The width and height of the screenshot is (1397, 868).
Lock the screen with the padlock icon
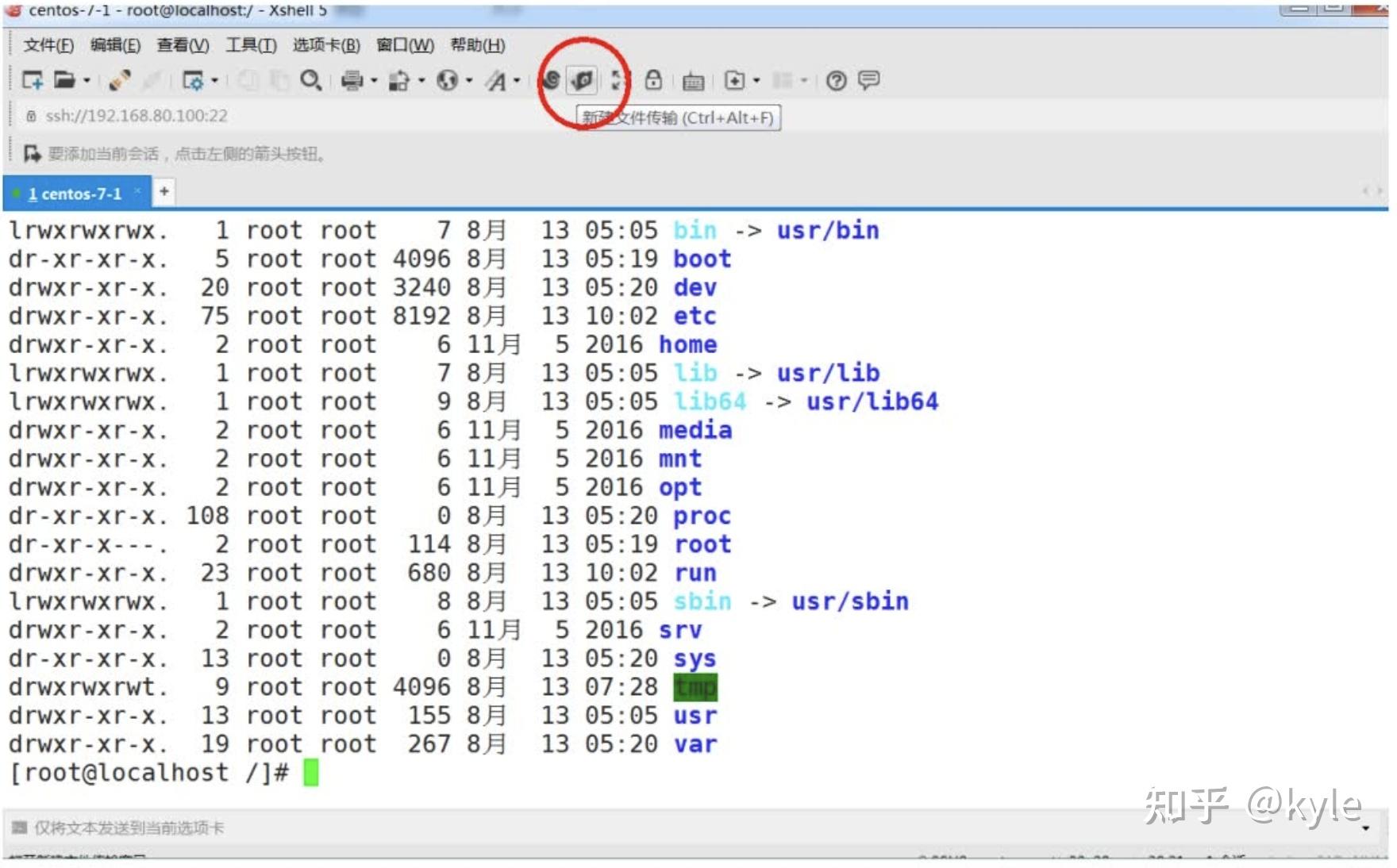tap(654, 80)
